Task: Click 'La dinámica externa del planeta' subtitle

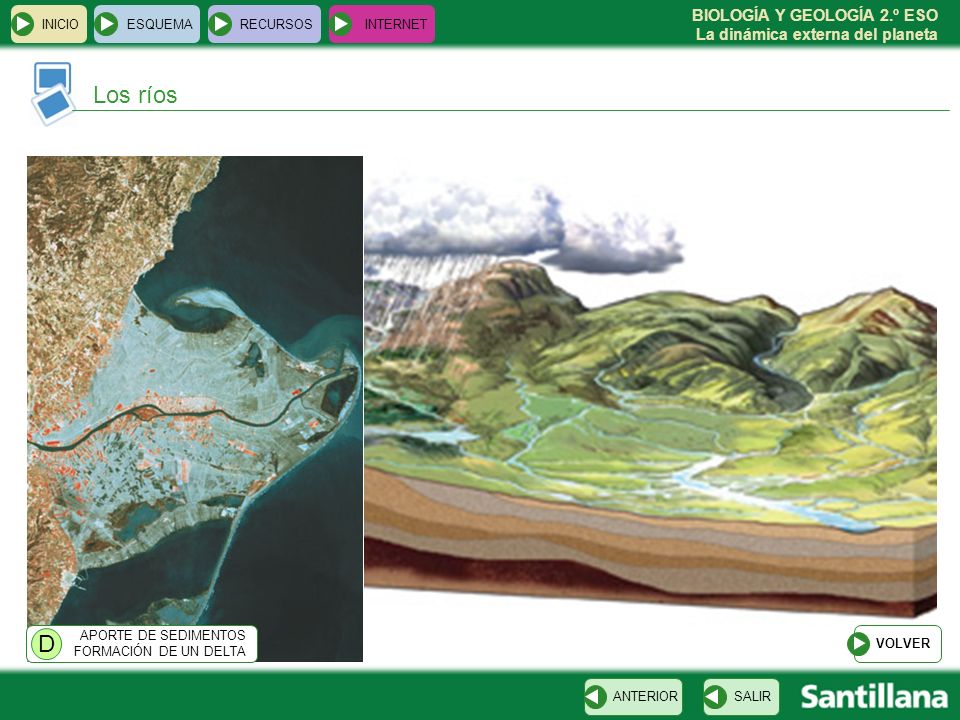Action: click(x=816, y=34)
